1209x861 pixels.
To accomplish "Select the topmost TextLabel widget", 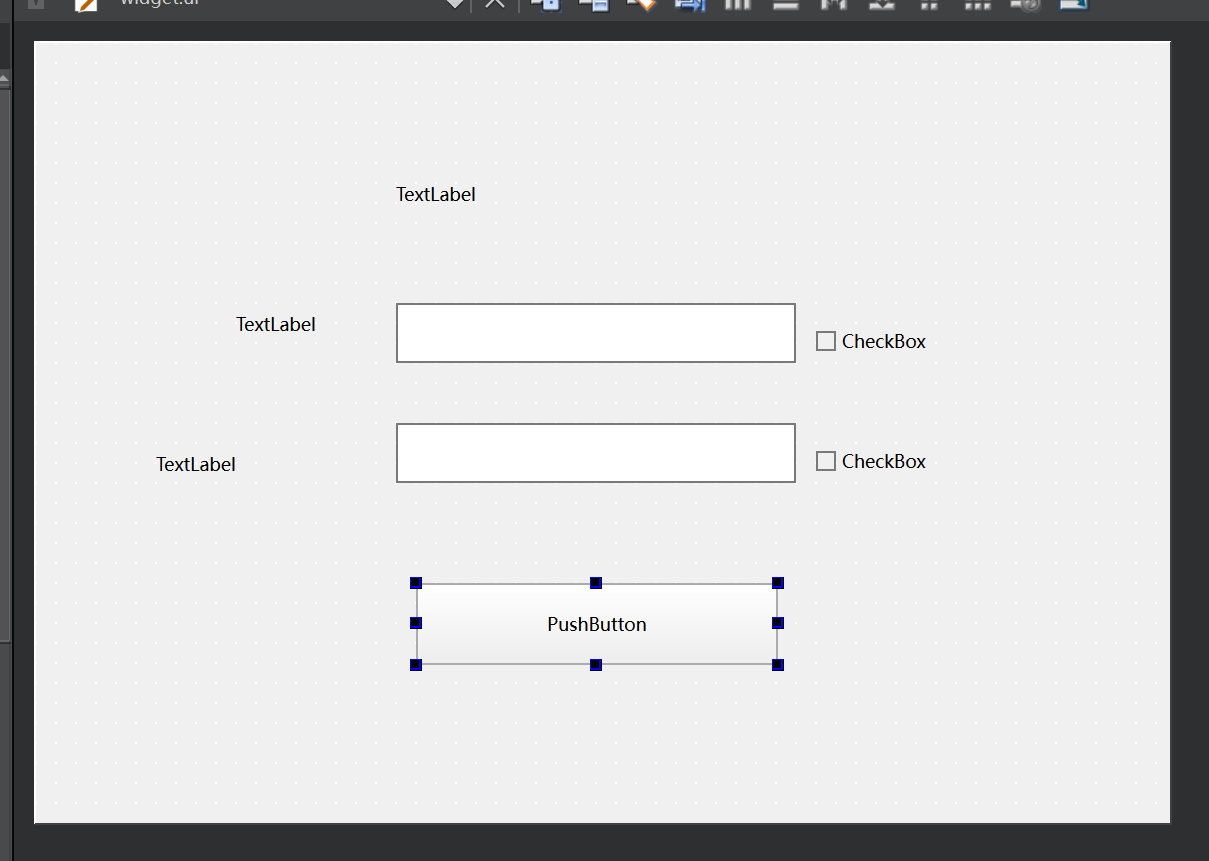I will 436,195.
